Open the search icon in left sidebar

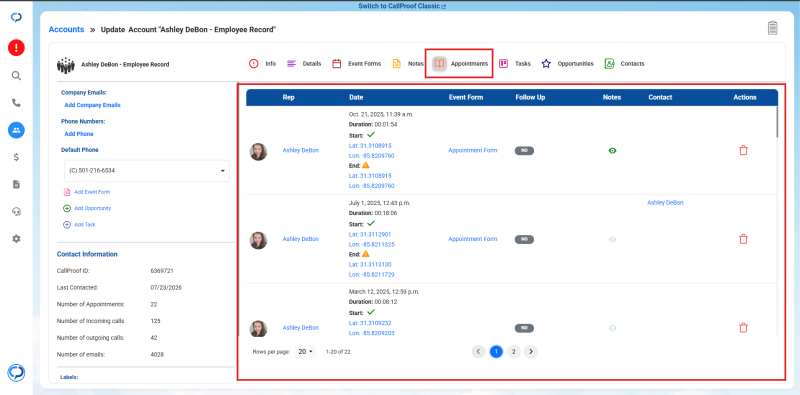pyautogui.click(x=16, y=76)
